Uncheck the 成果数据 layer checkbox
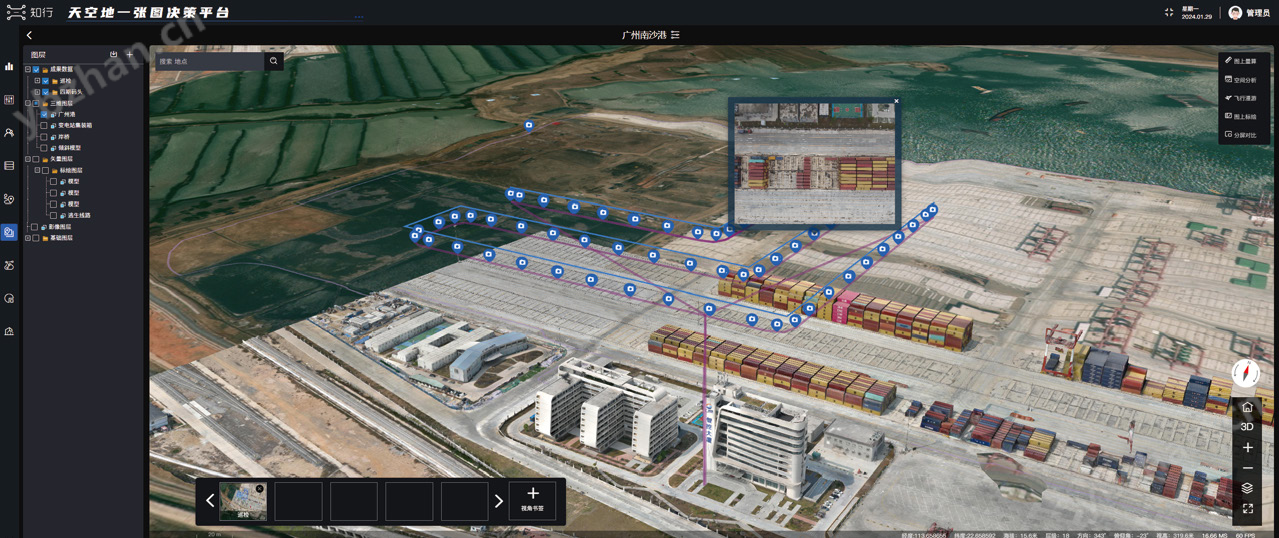Screen dimensions: 1279x538 [36, 69]
